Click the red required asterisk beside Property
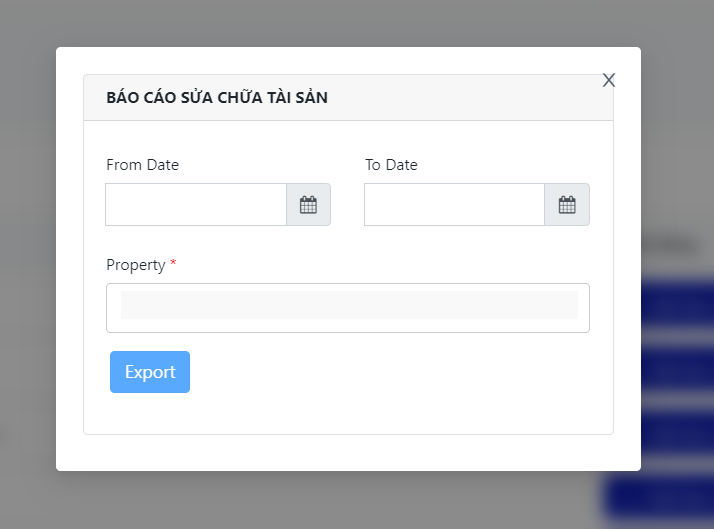 pyautogui.click(x=173, y=265)
